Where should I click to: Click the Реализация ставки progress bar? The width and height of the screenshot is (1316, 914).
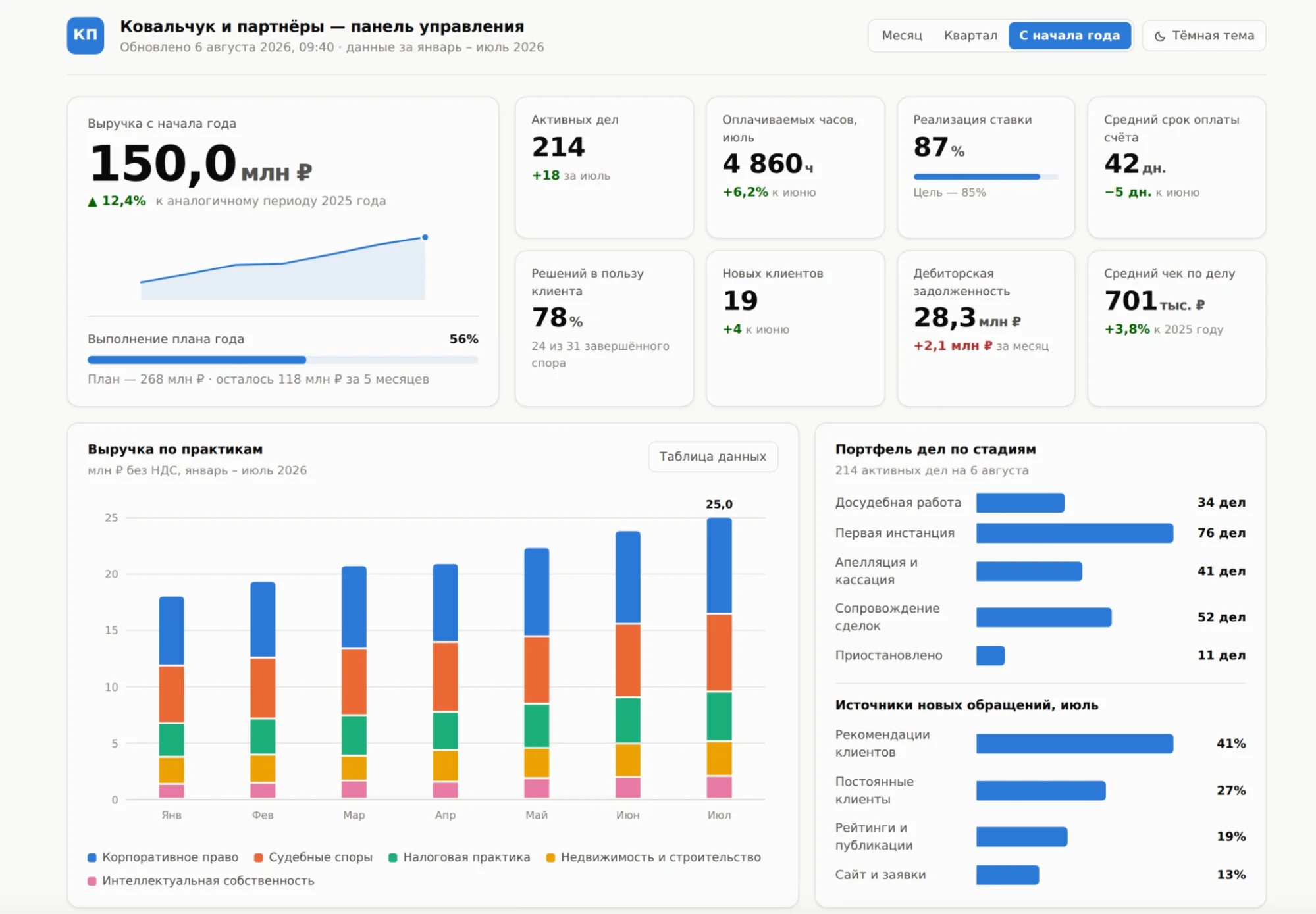click(x=986, y=176)
